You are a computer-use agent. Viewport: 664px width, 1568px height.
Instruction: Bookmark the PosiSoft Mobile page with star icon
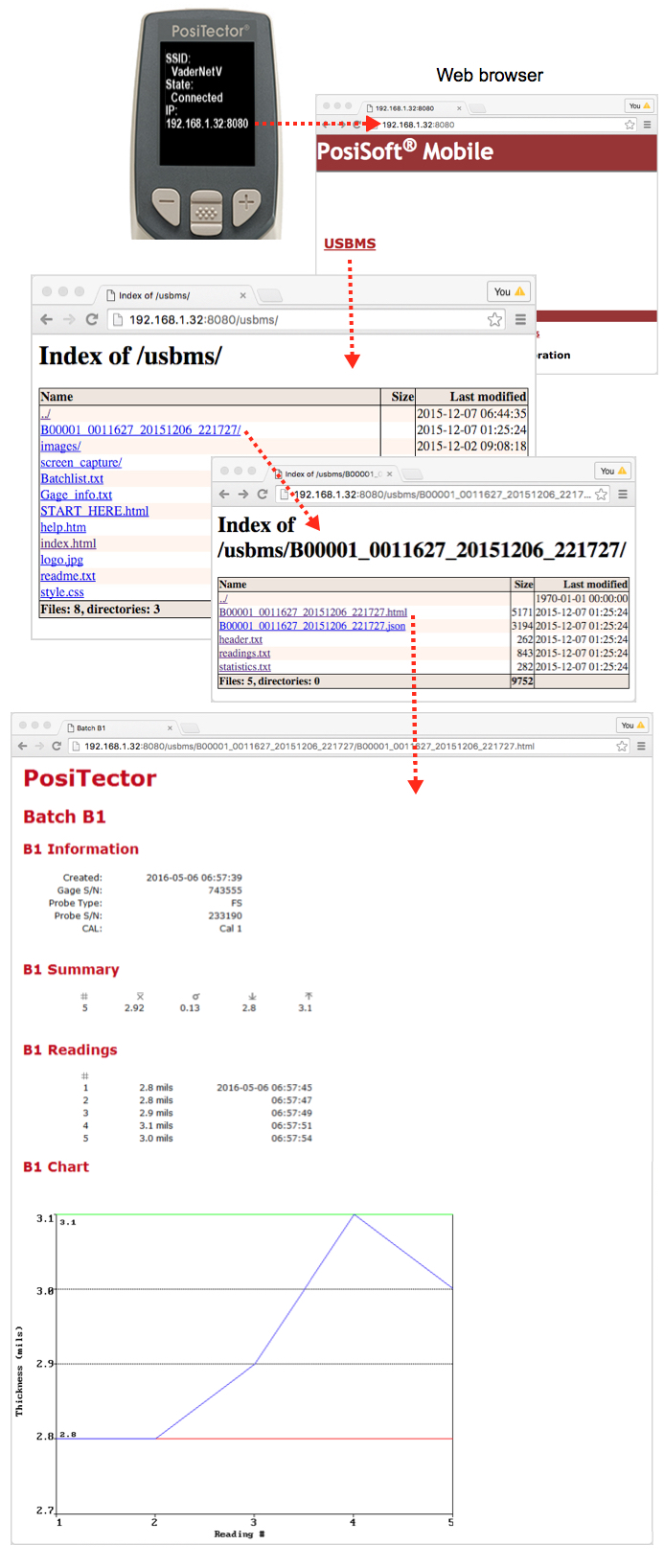(630, 125)
